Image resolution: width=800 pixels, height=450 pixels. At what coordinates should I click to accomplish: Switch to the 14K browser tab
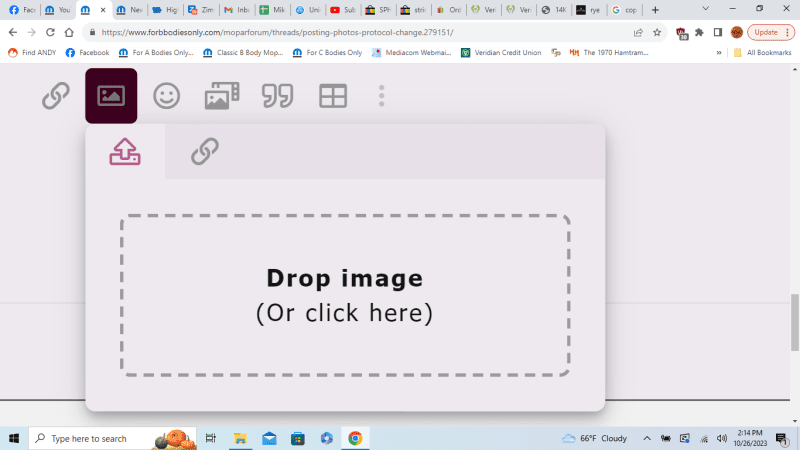[x=554, y=10]
